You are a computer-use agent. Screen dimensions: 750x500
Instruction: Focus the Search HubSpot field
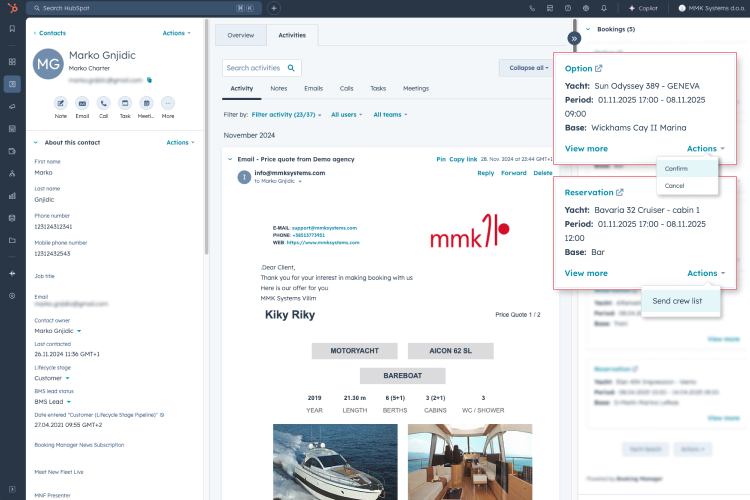click(144, 8)
